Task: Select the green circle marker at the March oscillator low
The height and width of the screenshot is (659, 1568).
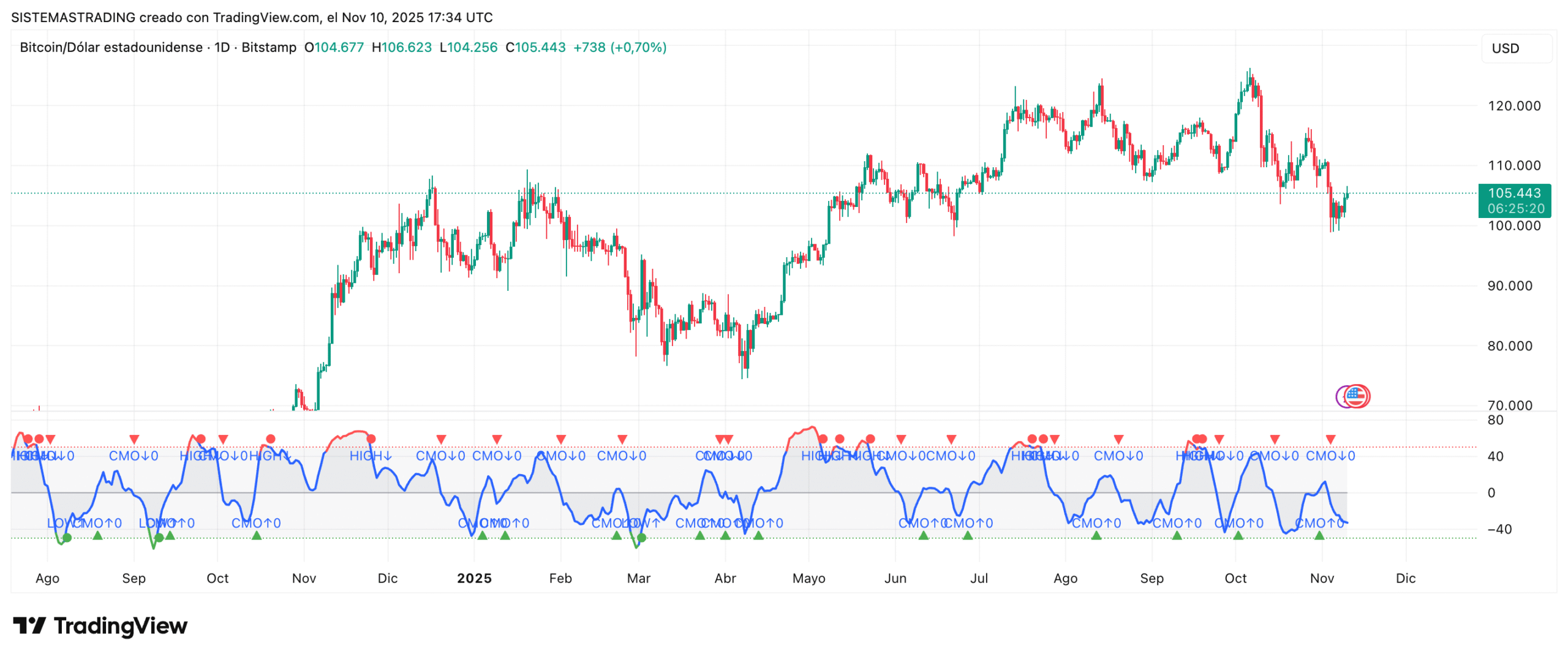Action: click(x=640, y=537)
